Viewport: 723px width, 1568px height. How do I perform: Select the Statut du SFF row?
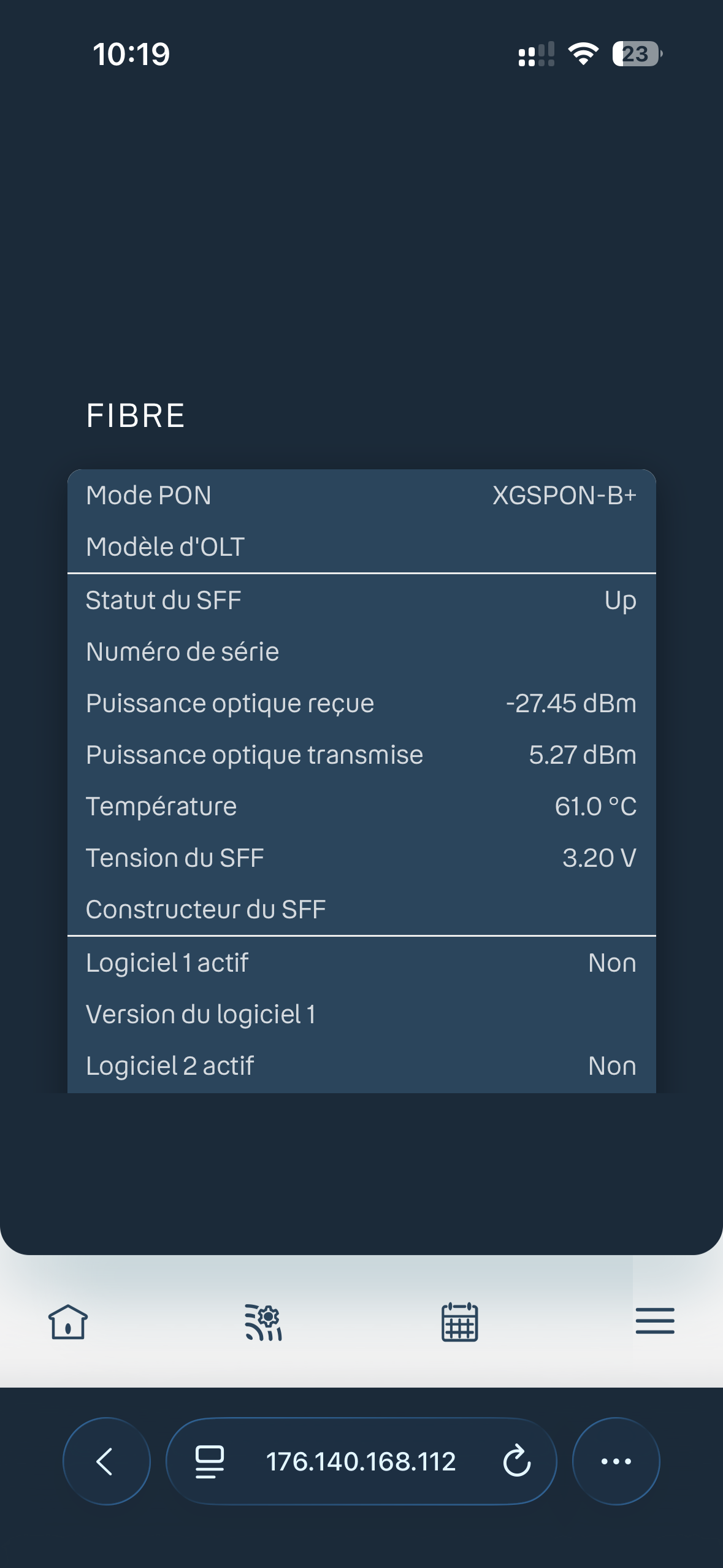pyautogui.click(x=362, y=600)
